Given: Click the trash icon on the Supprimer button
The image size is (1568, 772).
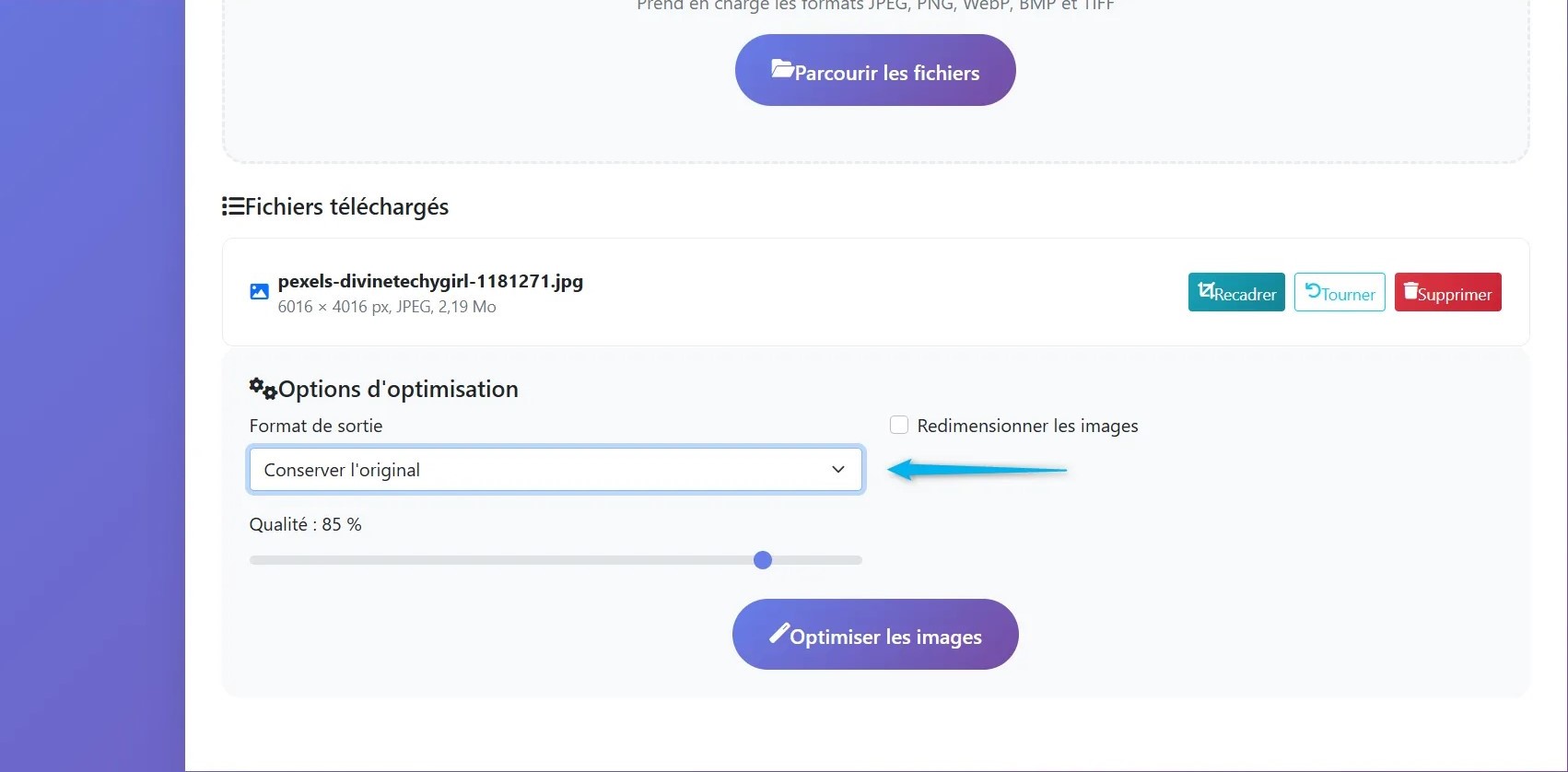Looking at the screenshot, I should pos(1410,292).
